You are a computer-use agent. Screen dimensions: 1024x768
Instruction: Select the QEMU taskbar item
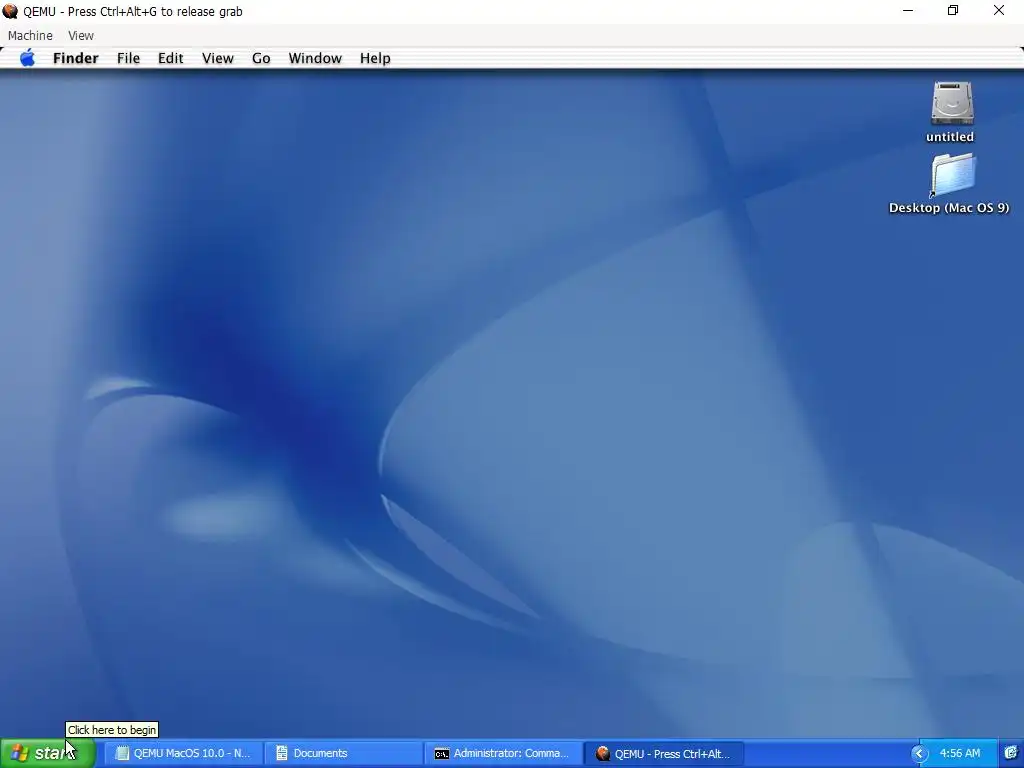tap(664, 753)
